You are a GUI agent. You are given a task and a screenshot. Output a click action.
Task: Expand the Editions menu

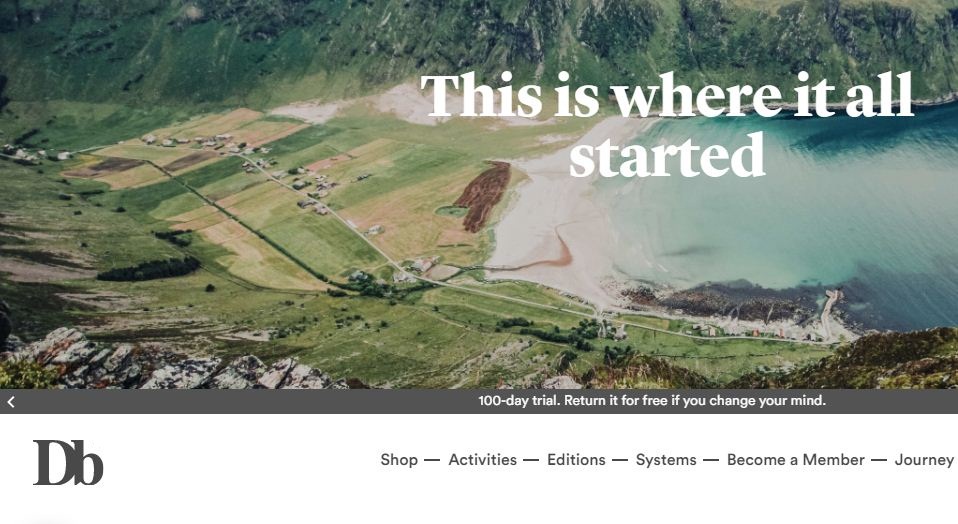click(x=576, y=460)
